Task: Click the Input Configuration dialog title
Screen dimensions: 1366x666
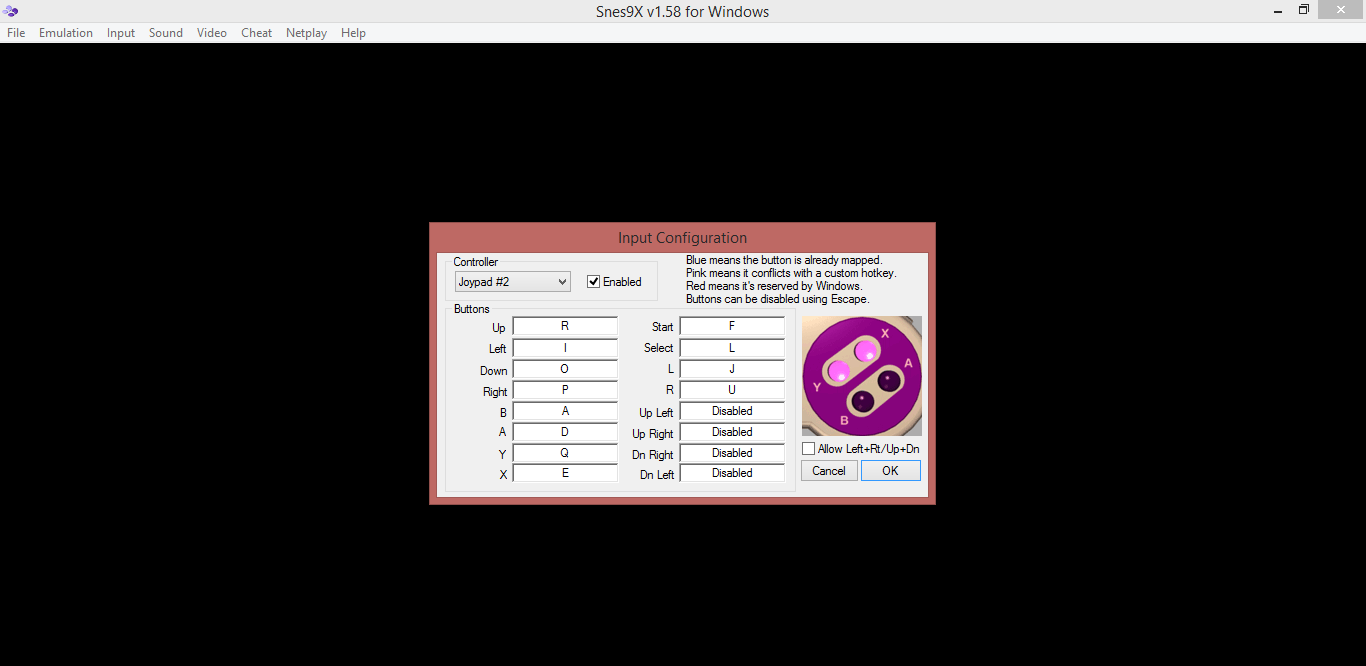Action: point(682,238)
